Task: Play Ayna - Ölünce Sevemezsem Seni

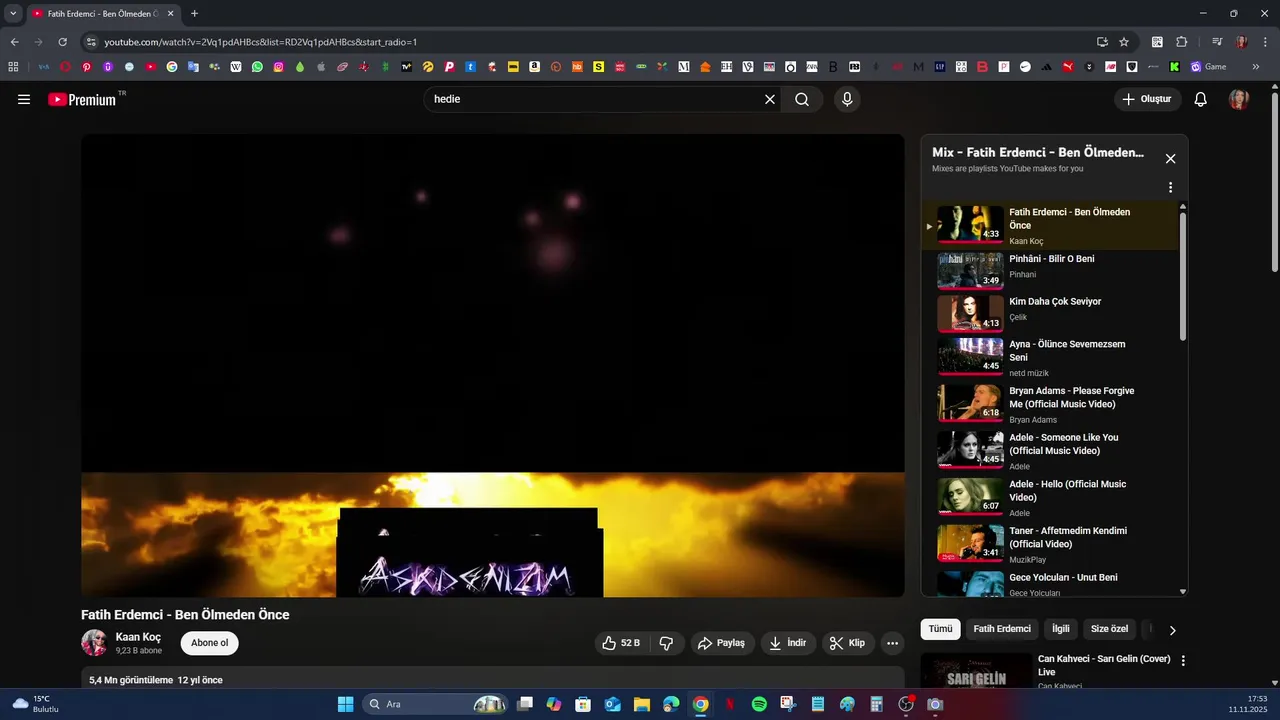Action: point(1051,357)
